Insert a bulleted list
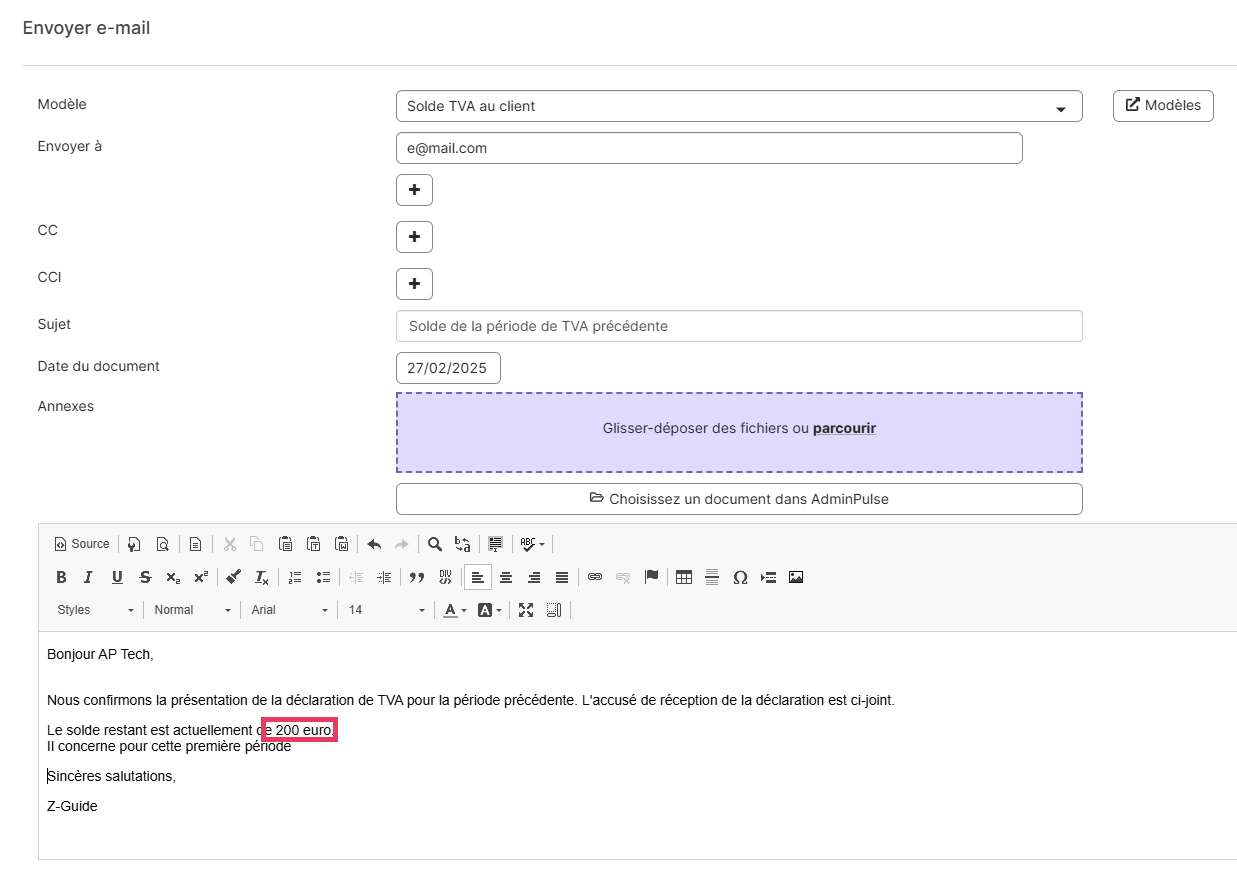The width and height of the screenshot is (1237, 873). click(x=323, y=577)
